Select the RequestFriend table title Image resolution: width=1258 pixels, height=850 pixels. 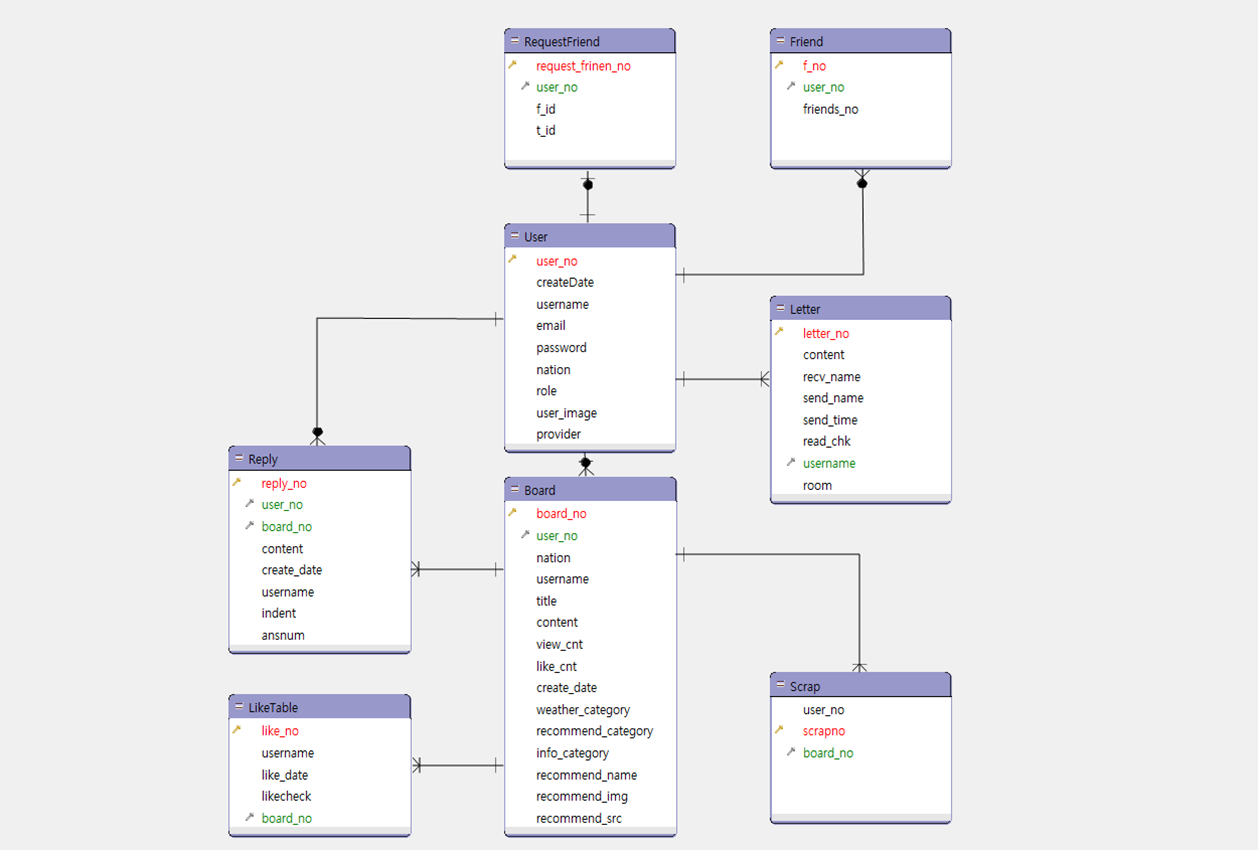(562, 42)
